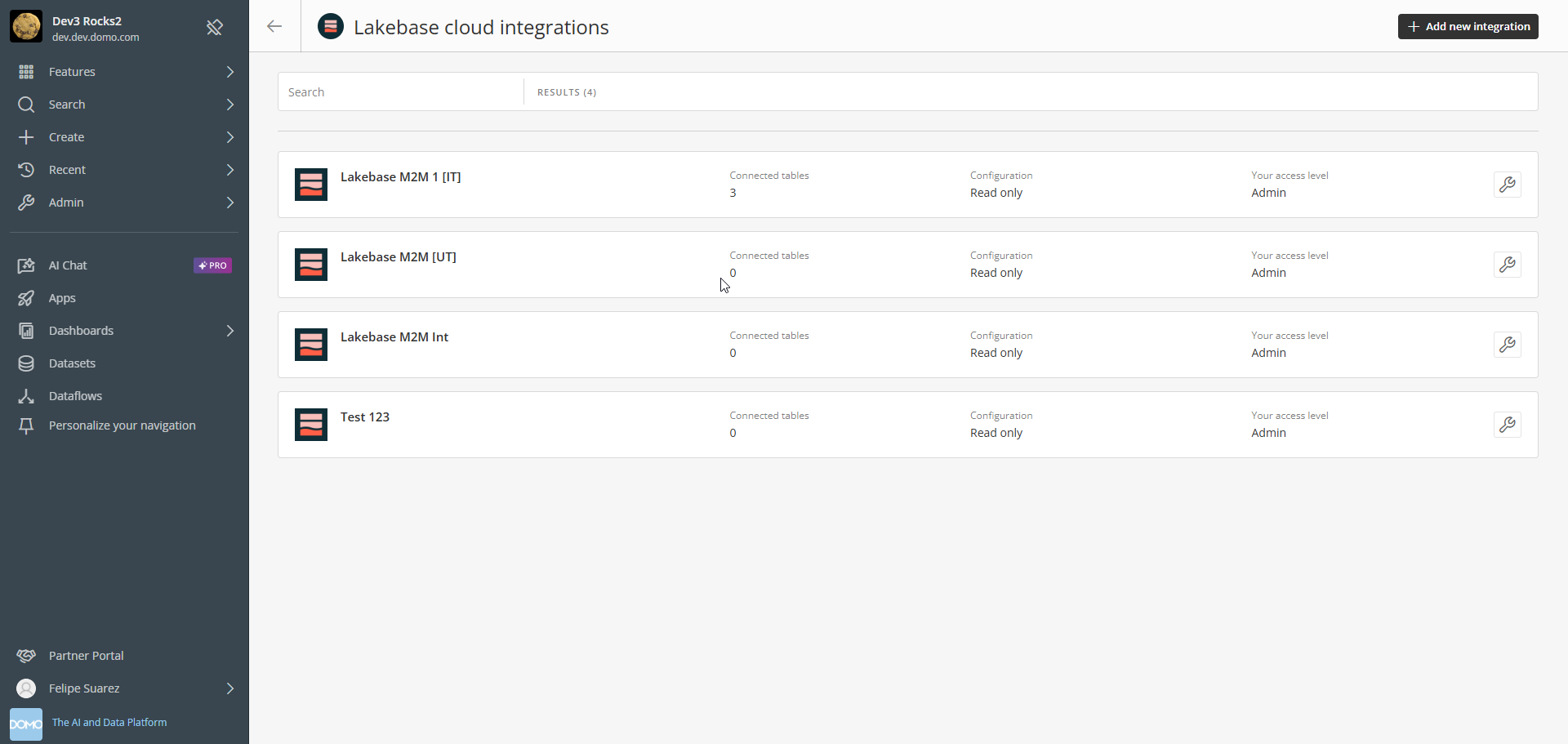
Task: Click Admin access level for Lakebase M2M 1 [IT]
Action: (1268, 193)
